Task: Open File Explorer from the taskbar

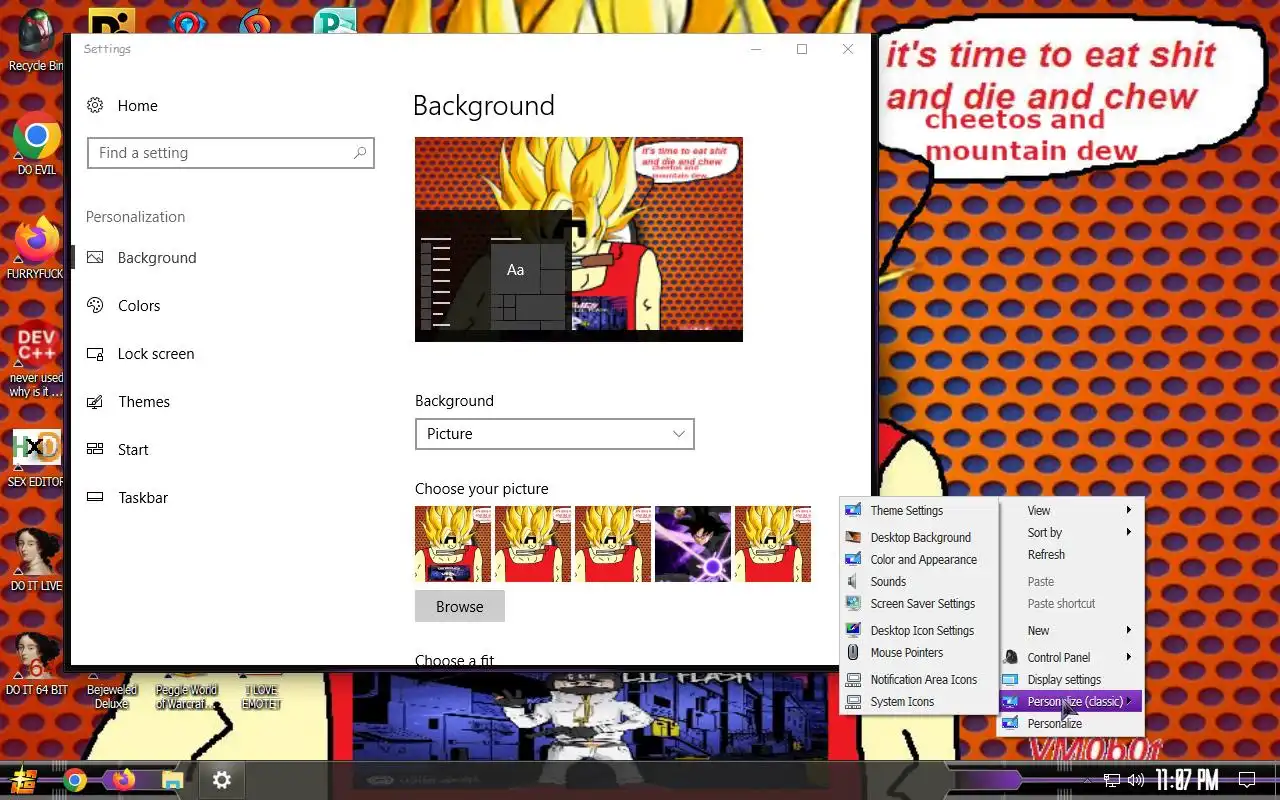Action: pyautogui.click(x=172, y=780)
